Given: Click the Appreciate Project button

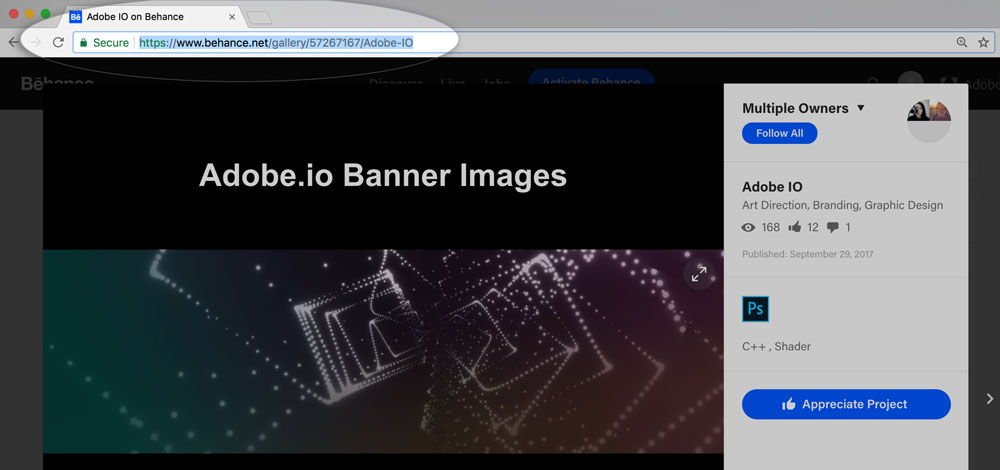Looking at the screenshot, I should tap(846, 404).
